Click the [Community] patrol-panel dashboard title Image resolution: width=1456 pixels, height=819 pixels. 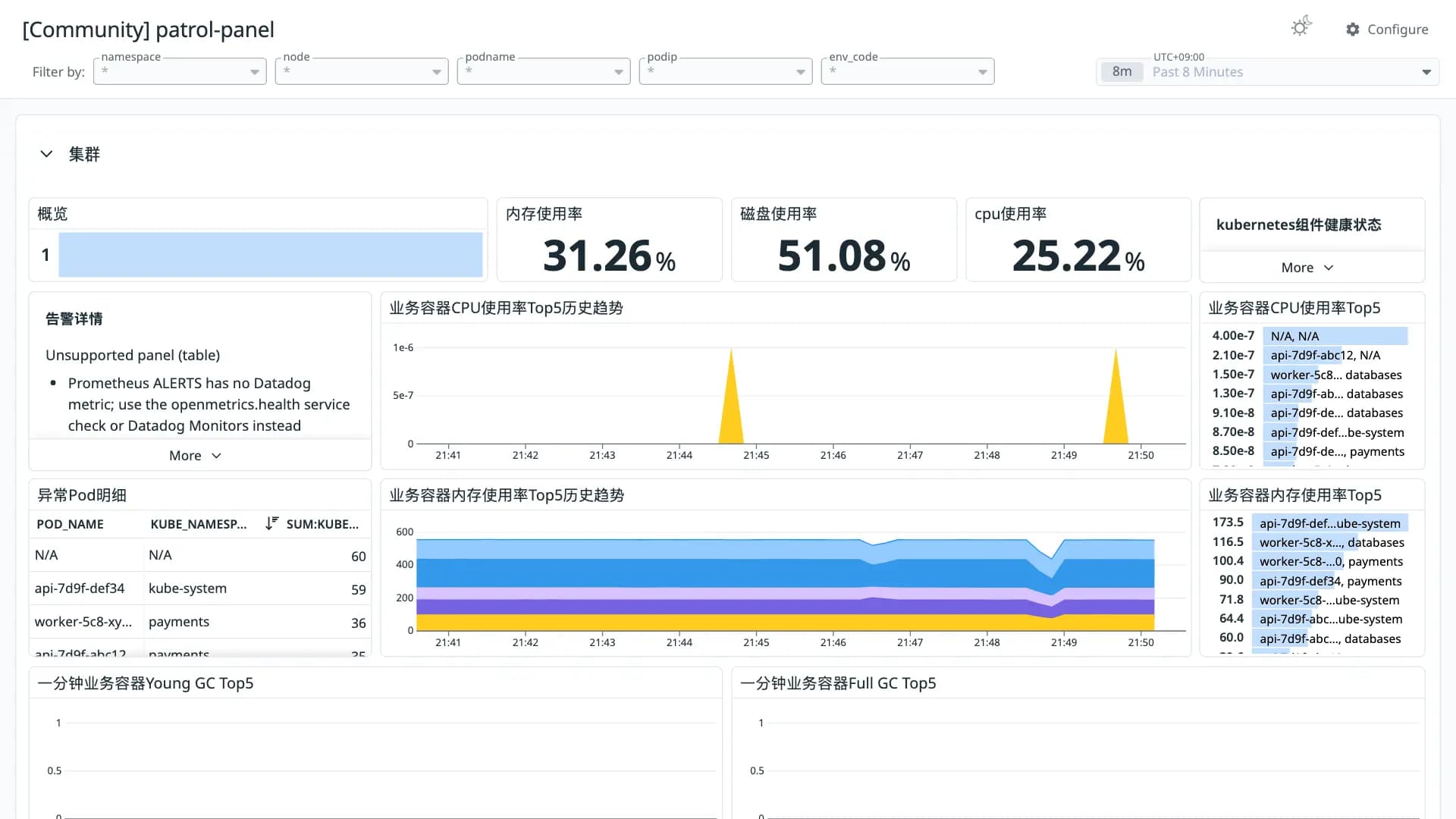149,30
